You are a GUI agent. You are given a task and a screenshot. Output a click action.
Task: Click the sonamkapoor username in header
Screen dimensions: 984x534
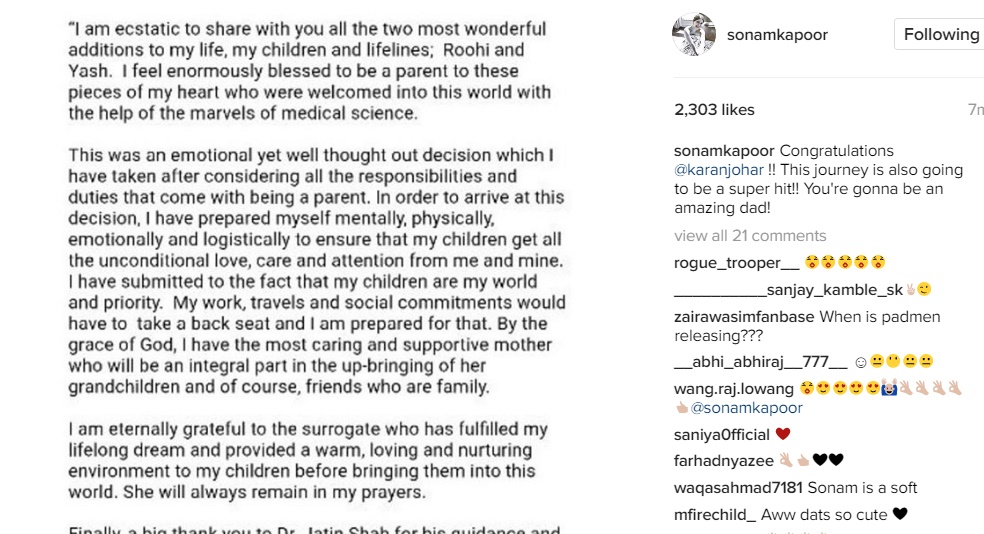click(x=777, y=35)
